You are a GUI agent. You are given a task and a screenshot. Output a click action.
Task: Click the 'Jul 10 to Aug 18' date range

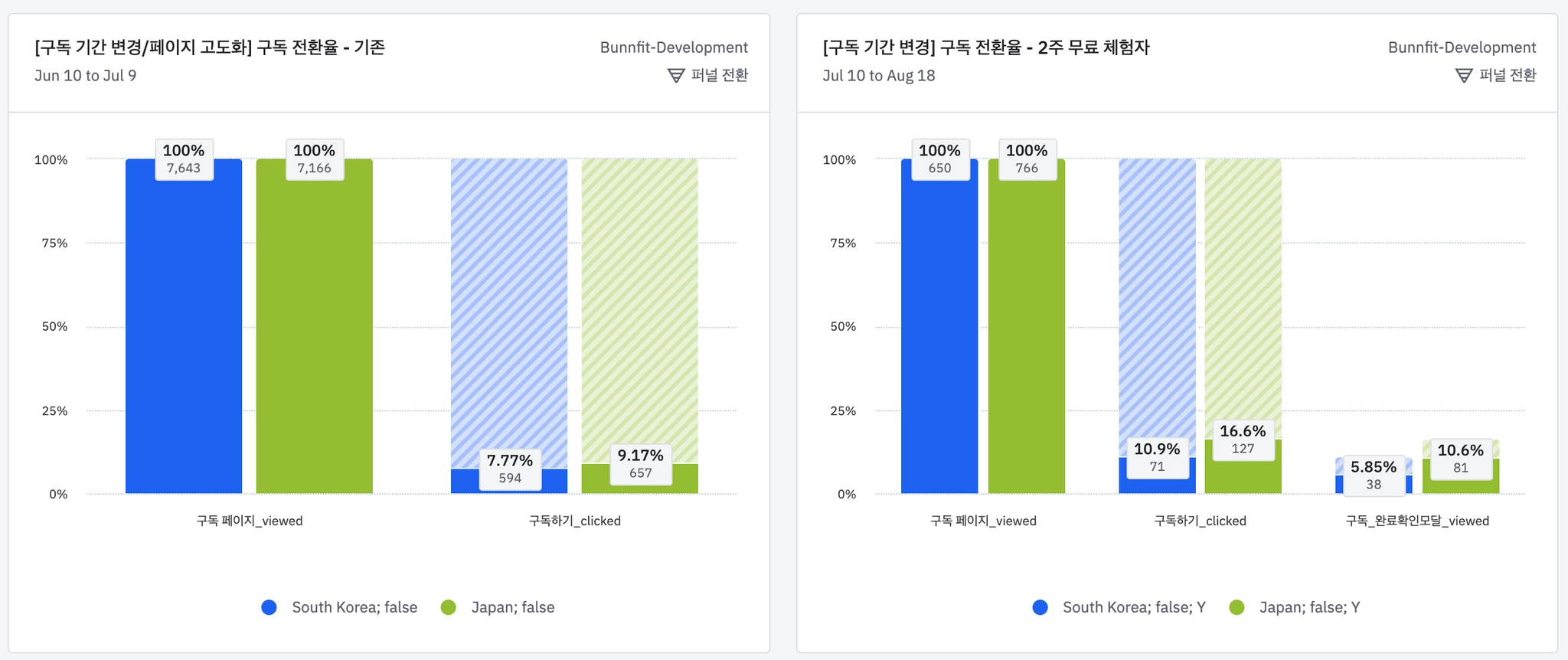[x=878, y=76]
